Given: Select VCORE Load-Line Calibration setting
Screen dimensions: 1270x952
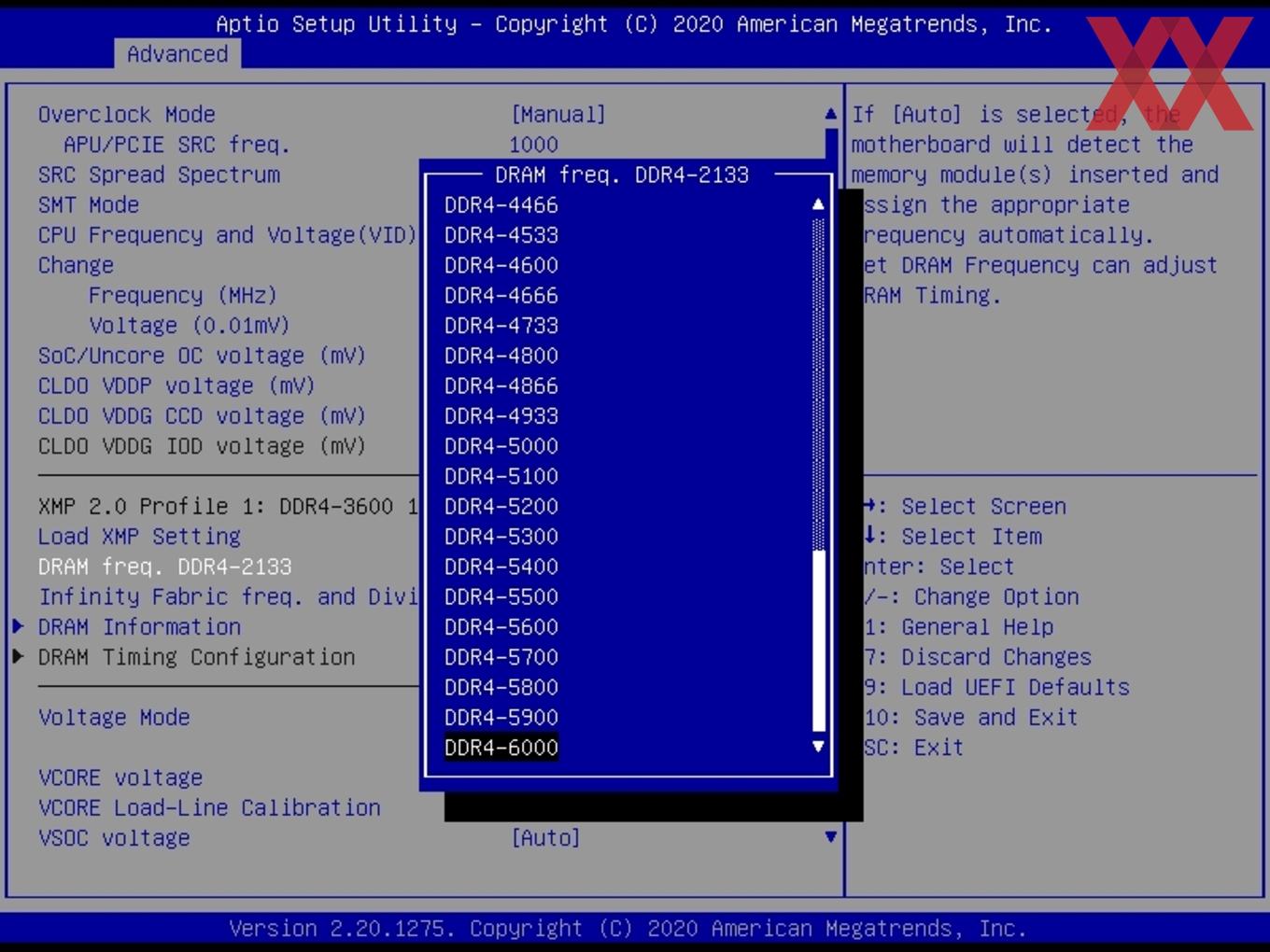Looking at the screenshot, I should pos(209,808).
